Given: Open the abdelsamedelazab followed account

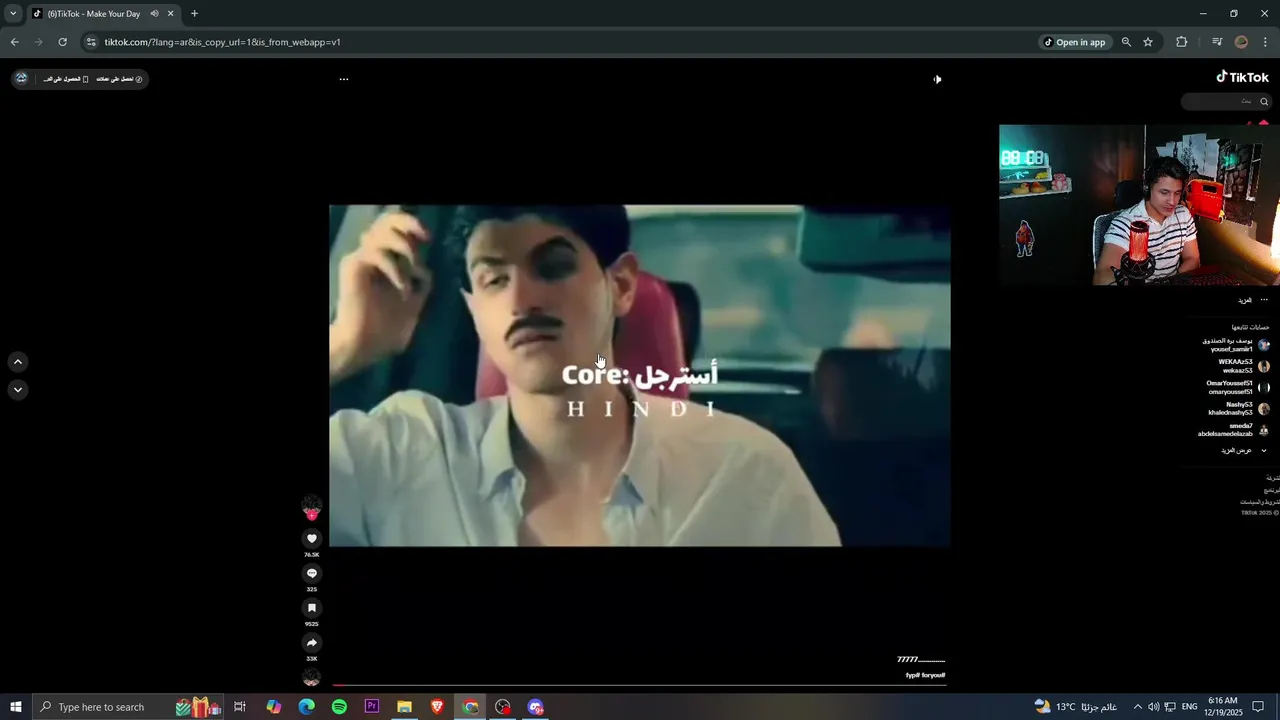Looking at the screenshot, I should [x=1233, y=430].
